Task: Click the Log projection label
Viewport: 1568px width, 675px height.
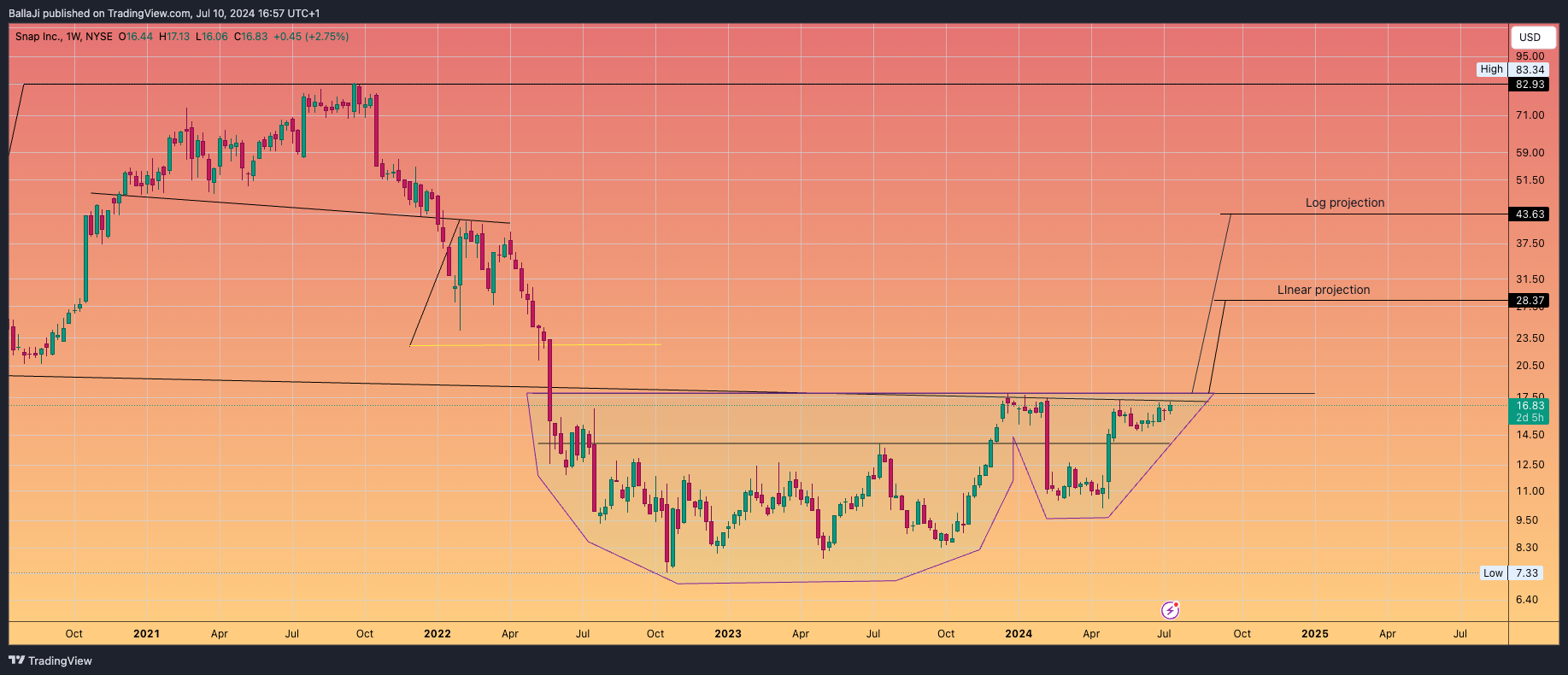Action: coord(1345,202)
